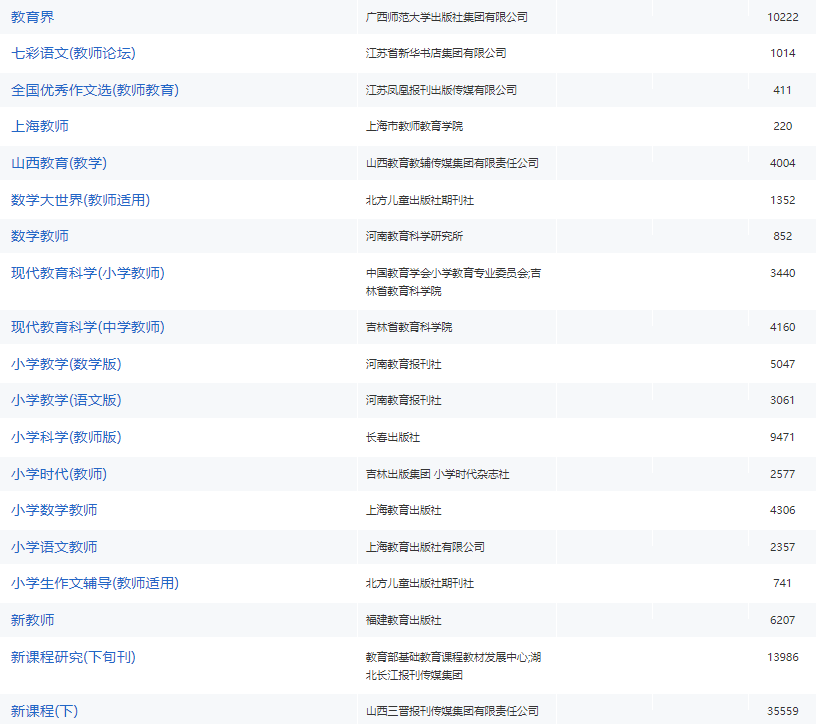This screenshot has width=828, height=724.
Task: Click the 新课程研究(下旬刊) link
Action: pyautogui.click(x=73, y=656)
